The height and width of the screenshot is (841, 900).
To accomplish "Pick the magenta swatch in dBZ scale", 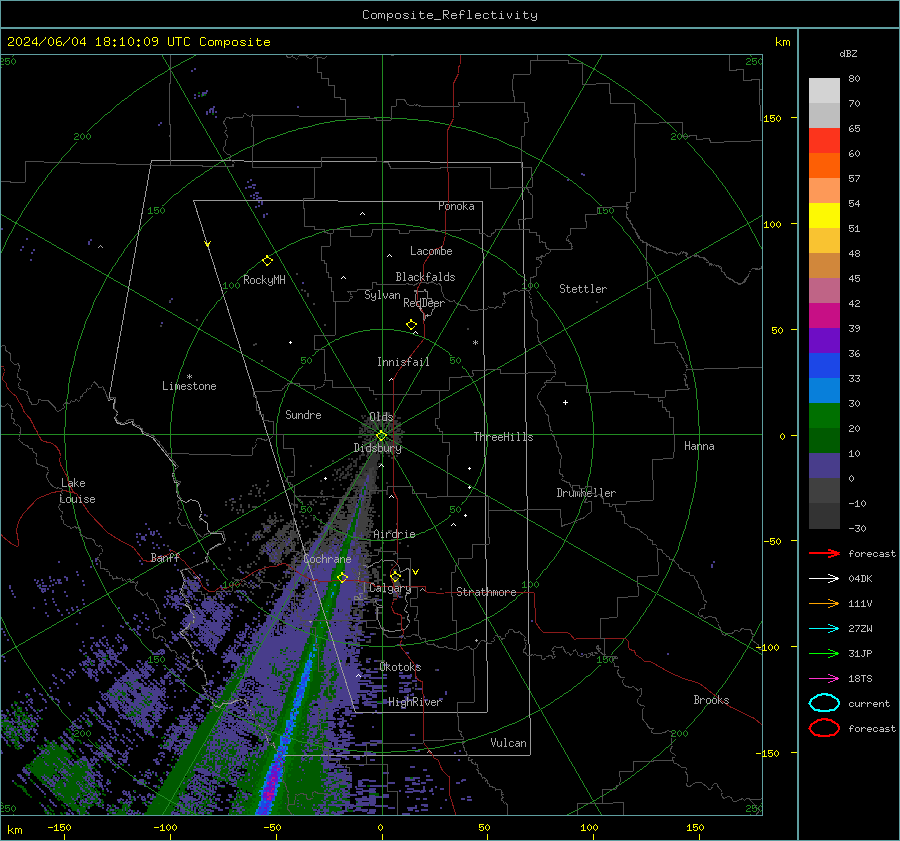I will [x=824, y=316].
